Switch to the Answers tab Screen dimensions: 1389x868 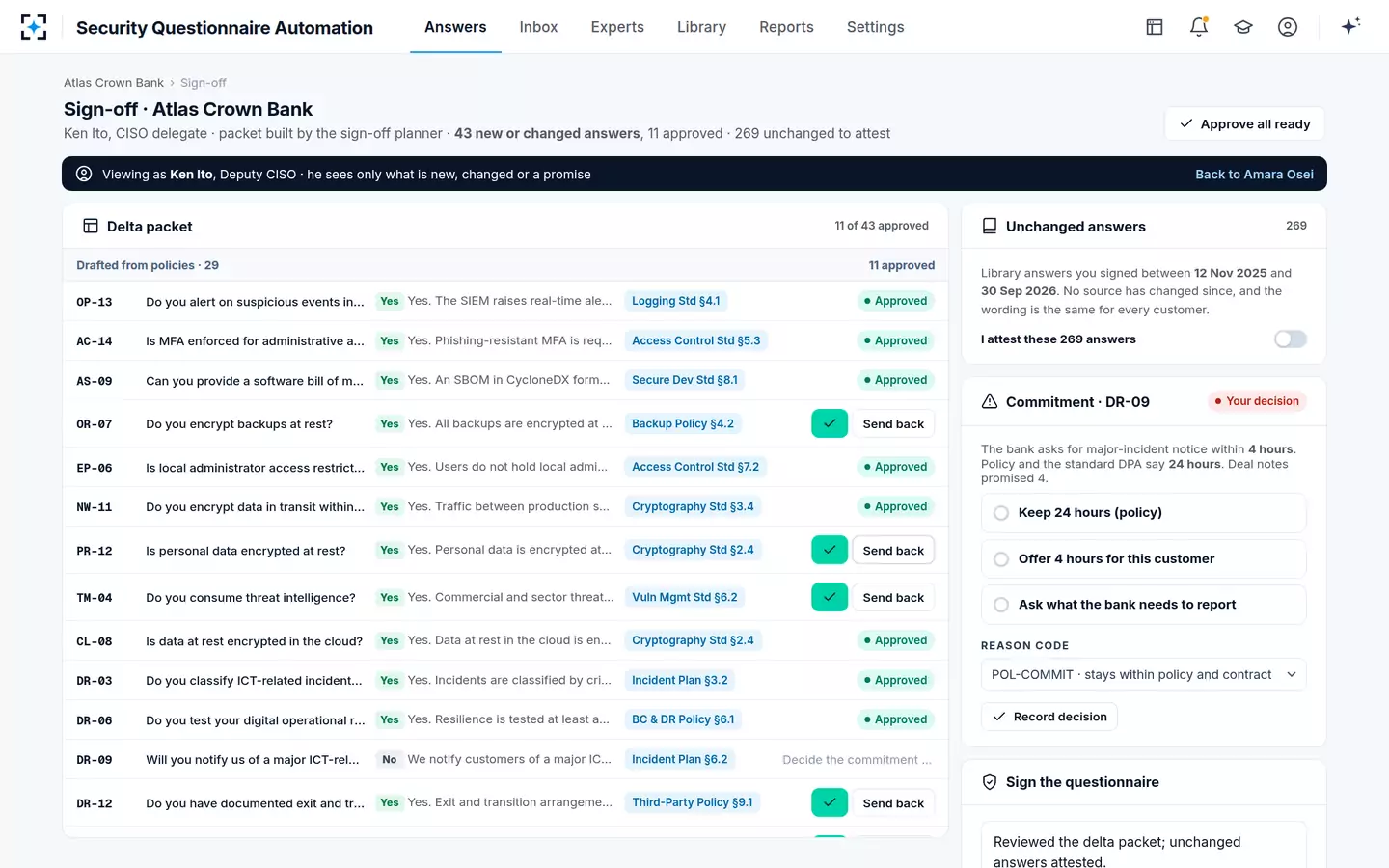click(x=455, y=27)
